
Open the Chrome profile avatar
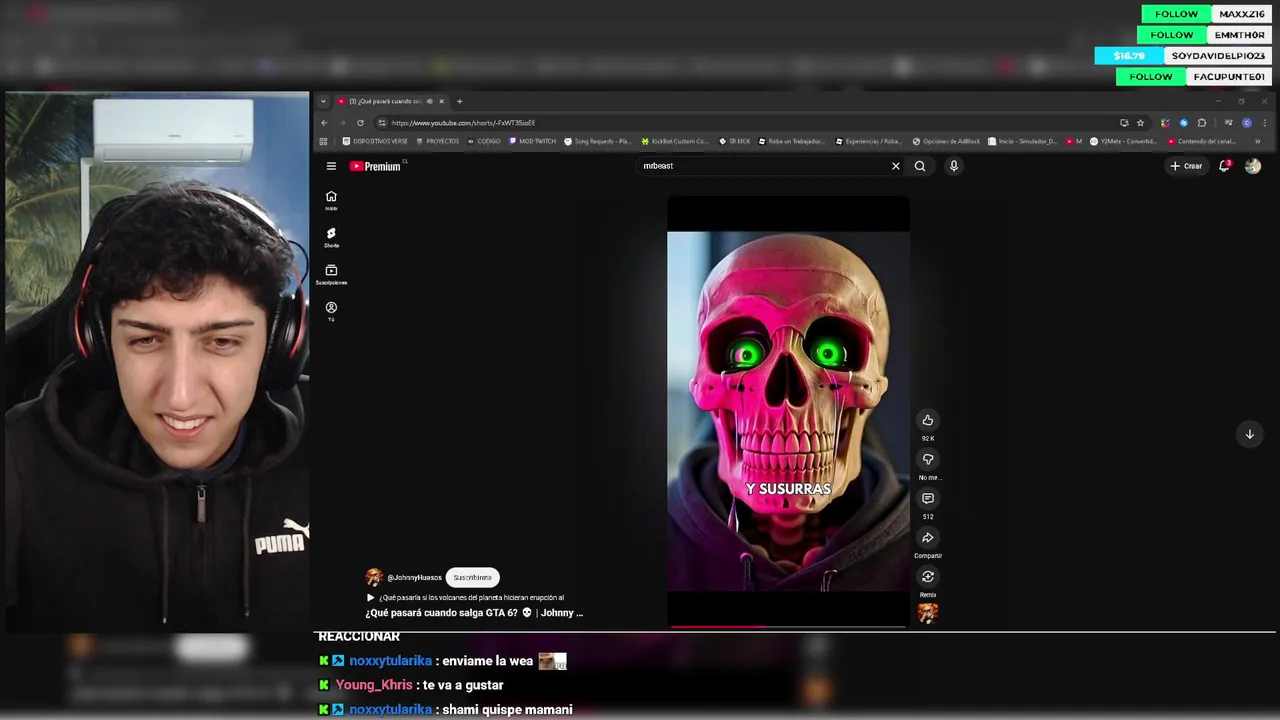click(x=1247, y=123)
